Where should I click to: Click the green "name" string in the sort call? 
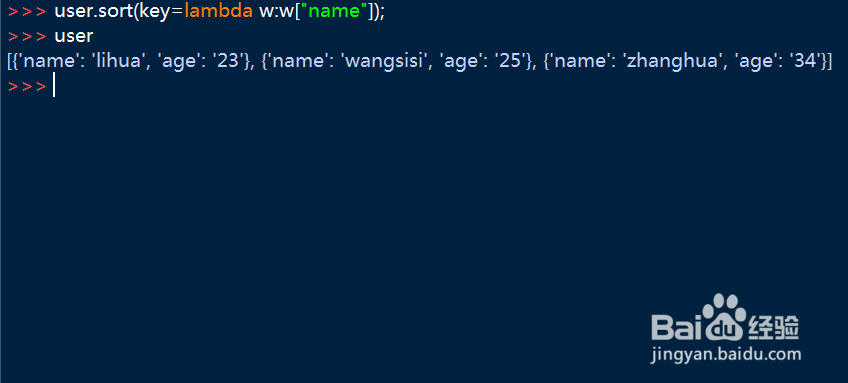point(337,11)
